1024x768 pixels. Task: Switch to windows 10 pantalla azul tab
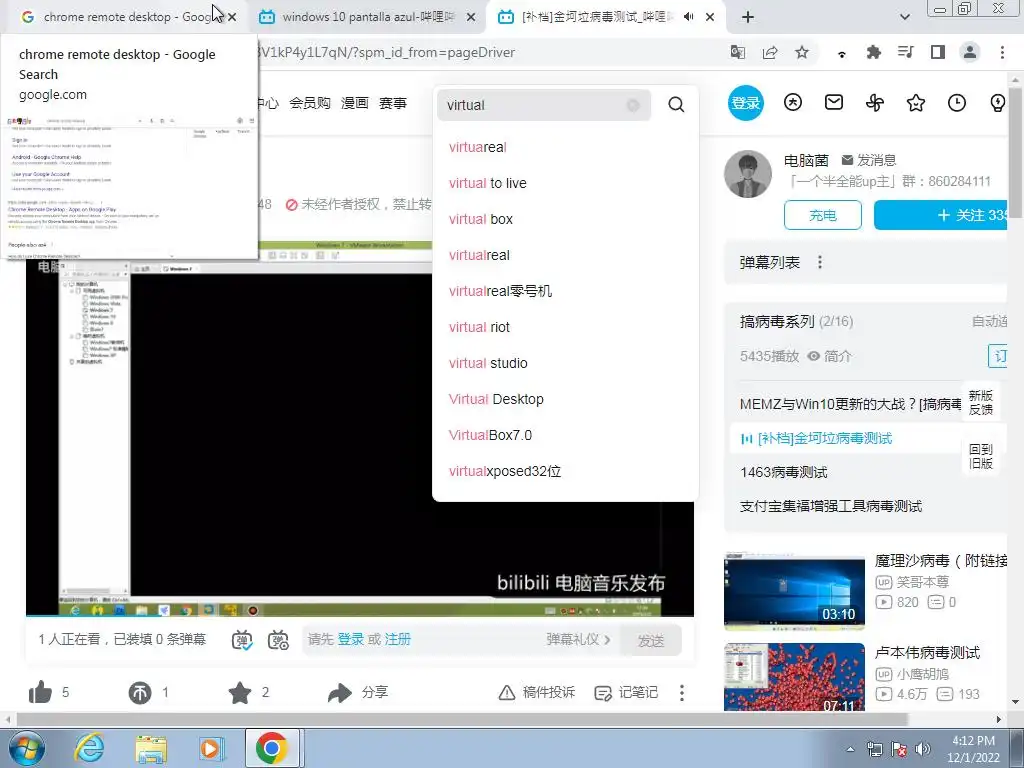[x=367, y=17]
